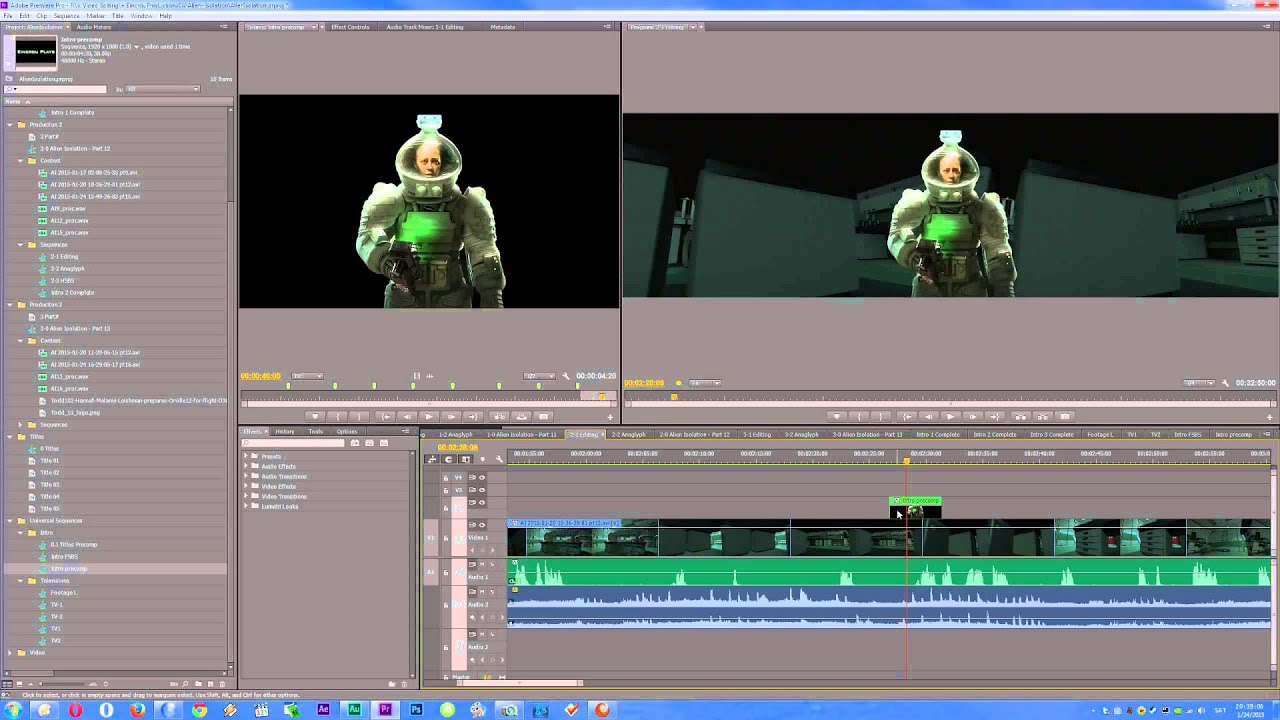The image size is (1280, 720).
Task: Click the Project panel search field
Action: [56, 89]
